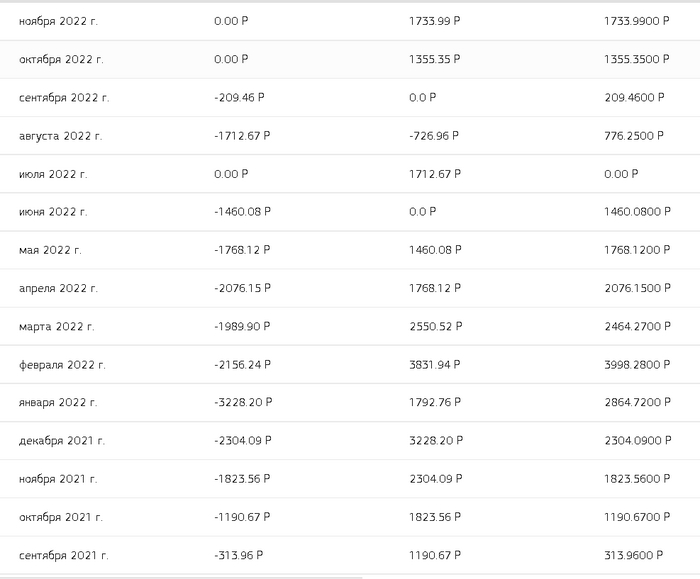The height and width of the screenshot is (579, 700).
Task: Click the "февраля 2022 г." month cell
Action: tap(62, 365)
